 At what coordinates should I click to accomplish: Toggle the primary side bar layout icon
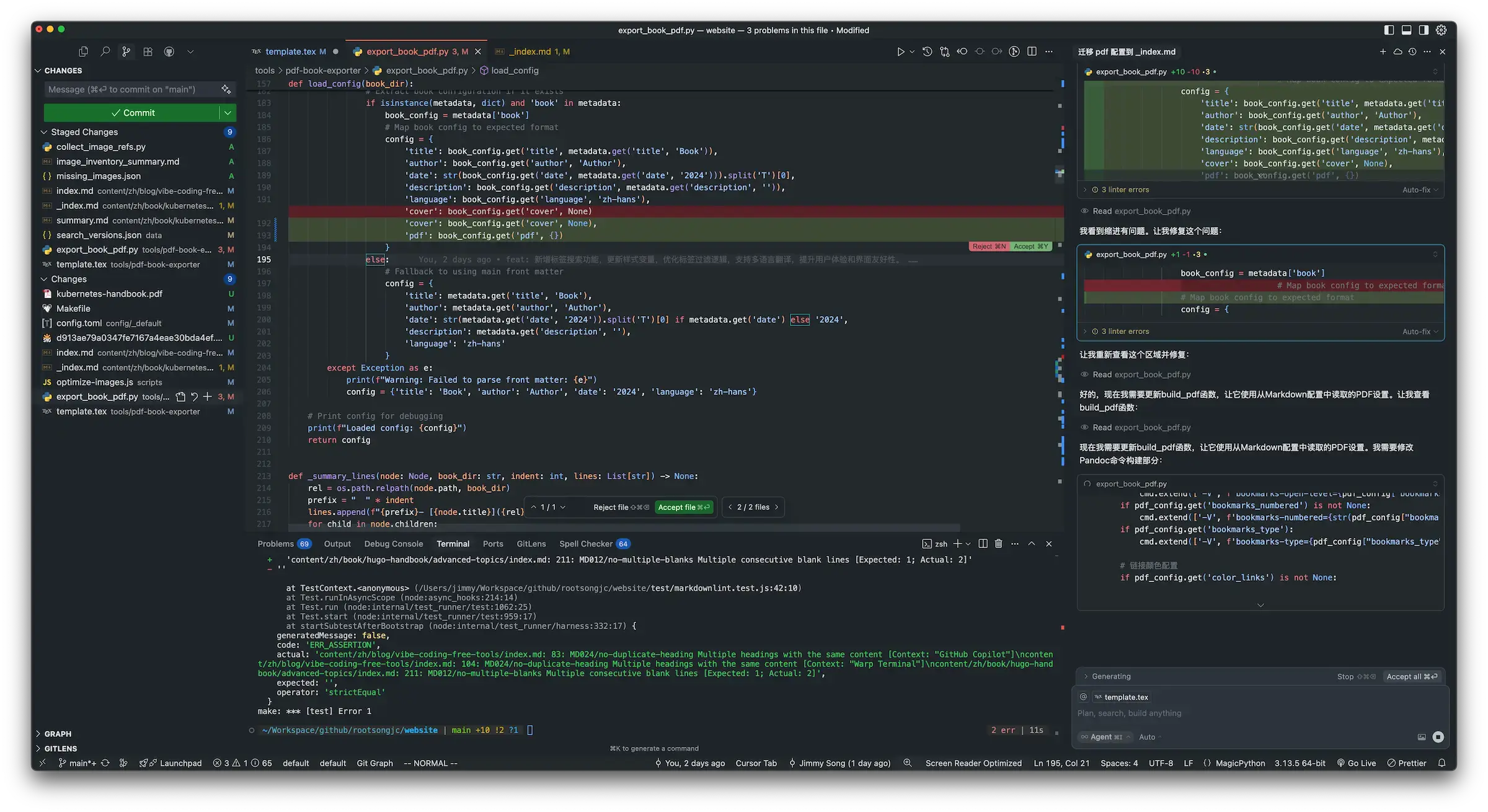tap(1389, 30)
